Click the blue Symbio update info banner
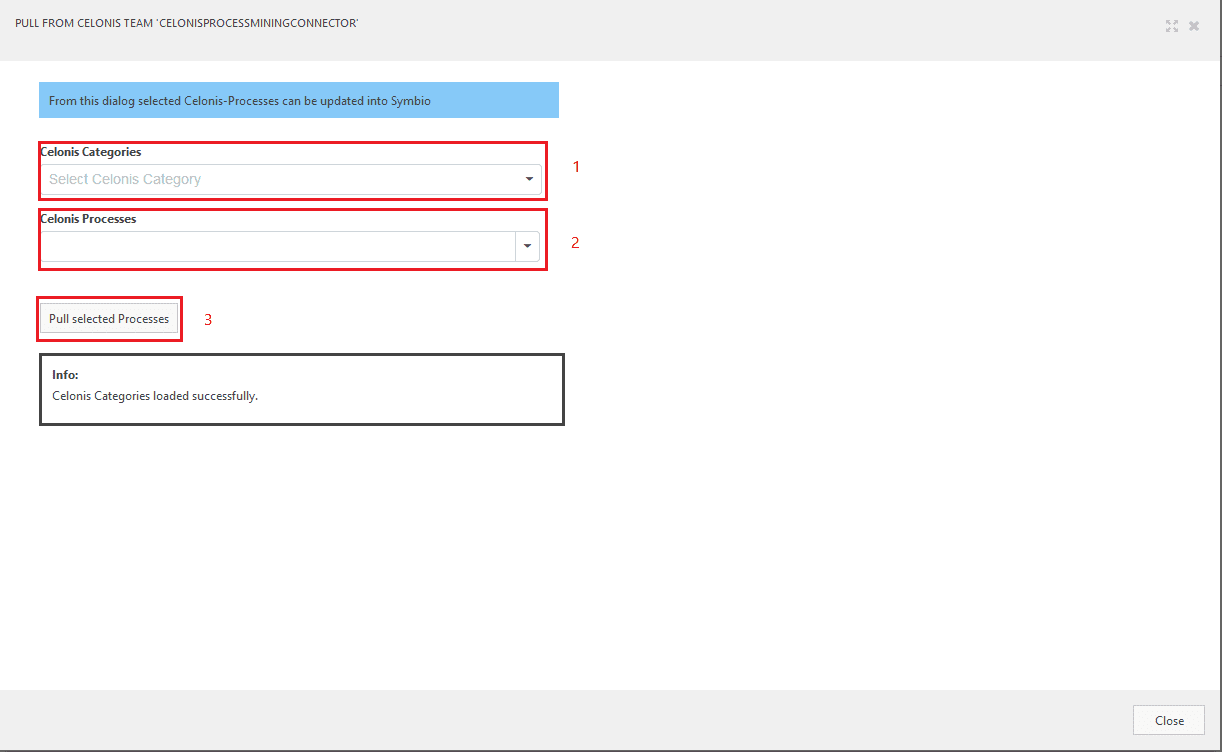Viewport: 1222px width, 752px height. click(x=298, y=100)
